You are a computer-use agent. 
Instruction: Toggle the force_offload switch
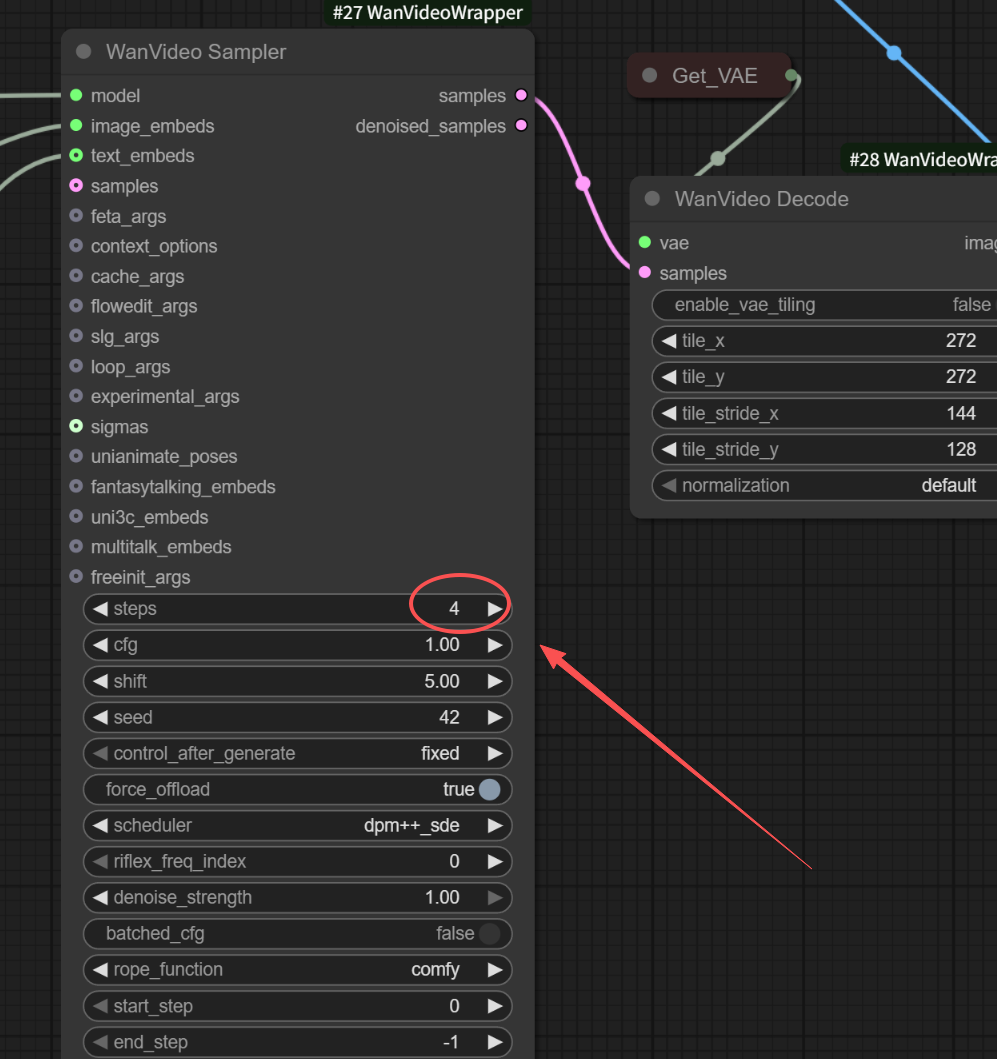[x=489, y=790]
